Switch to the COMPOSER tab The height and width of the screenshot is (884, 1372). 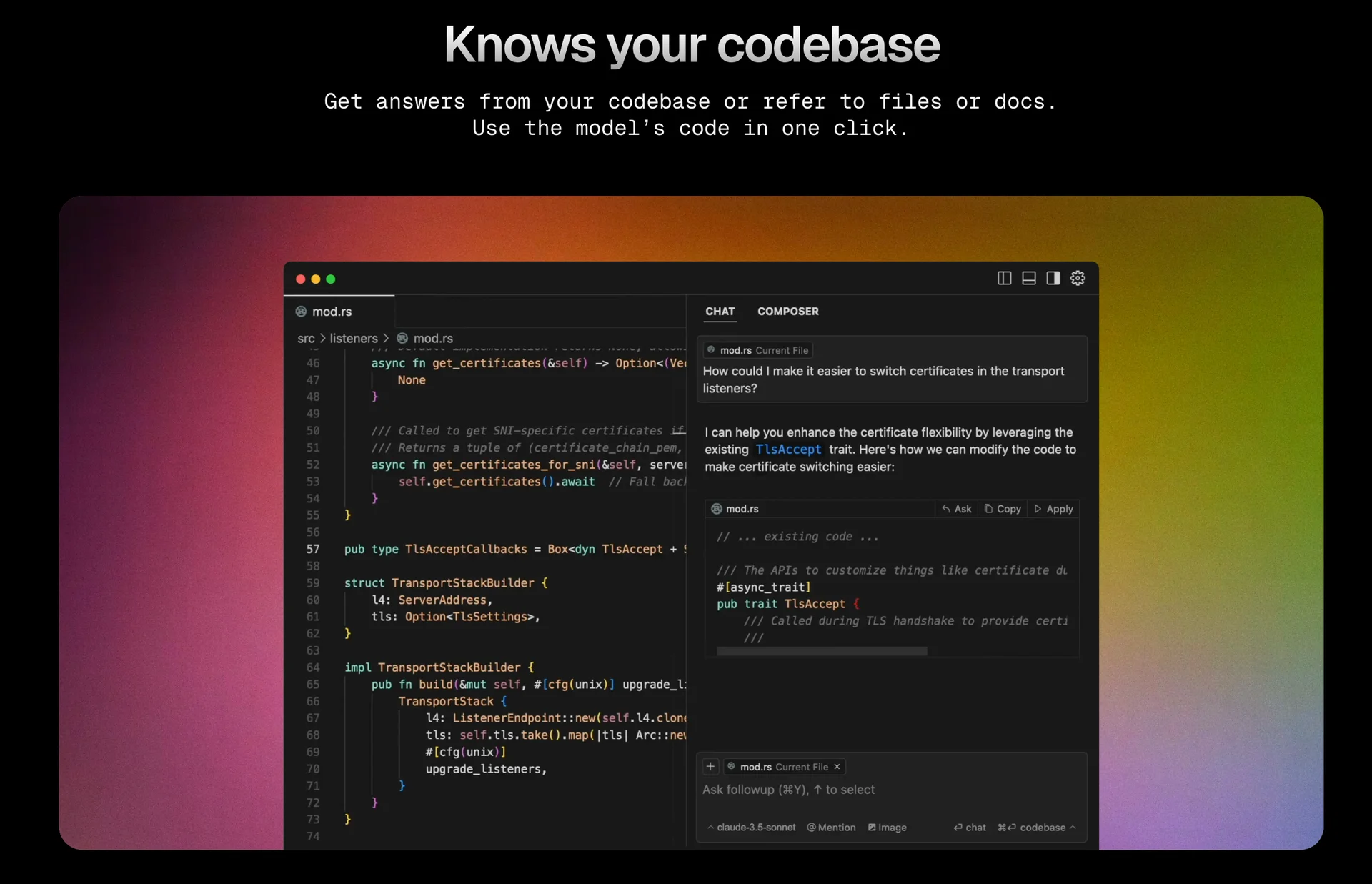[x=787, y=312]
